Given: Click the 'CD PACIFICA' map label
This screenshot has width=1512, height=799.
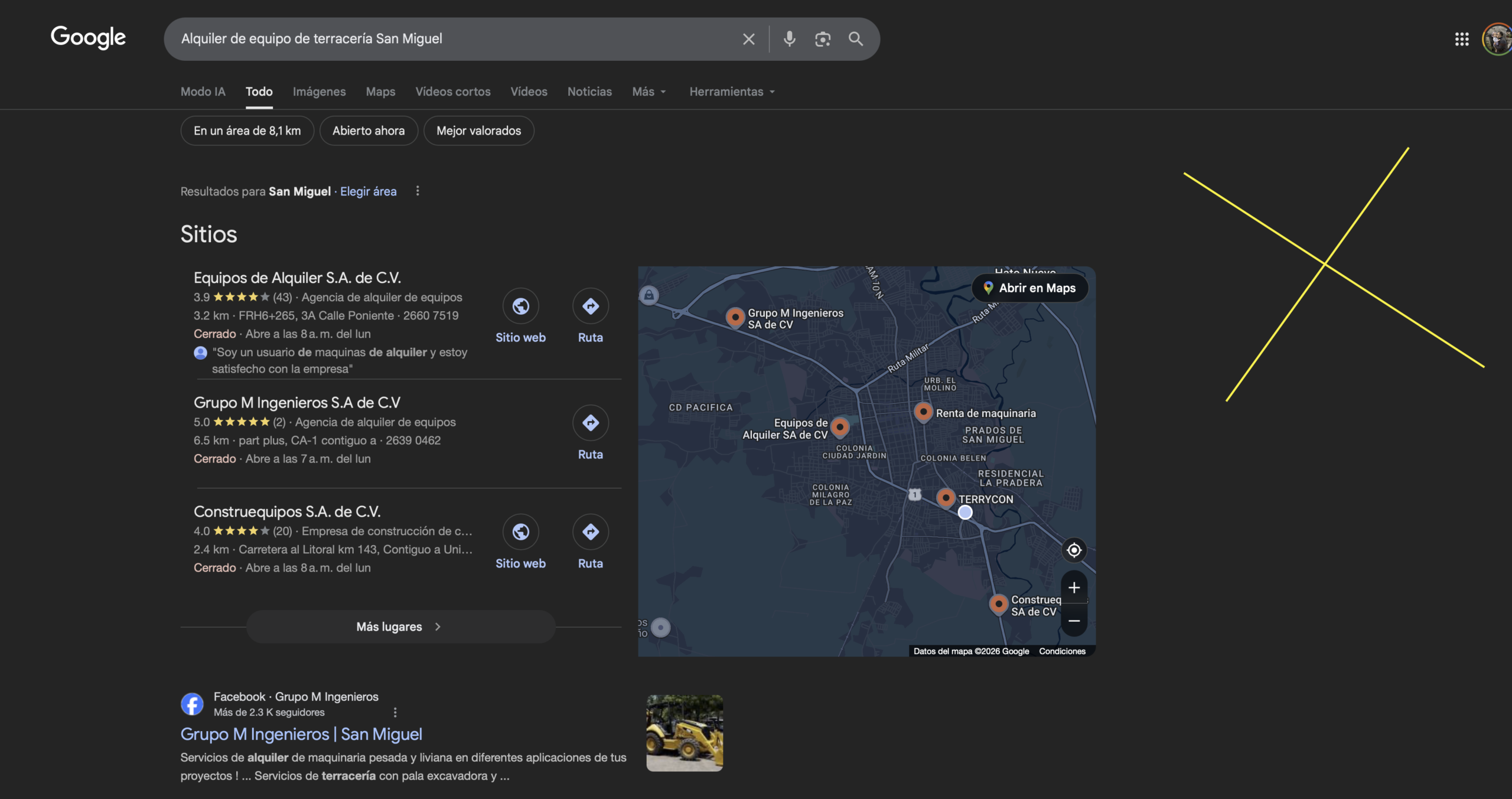Looking at the screenshot, I should (700, 407).
